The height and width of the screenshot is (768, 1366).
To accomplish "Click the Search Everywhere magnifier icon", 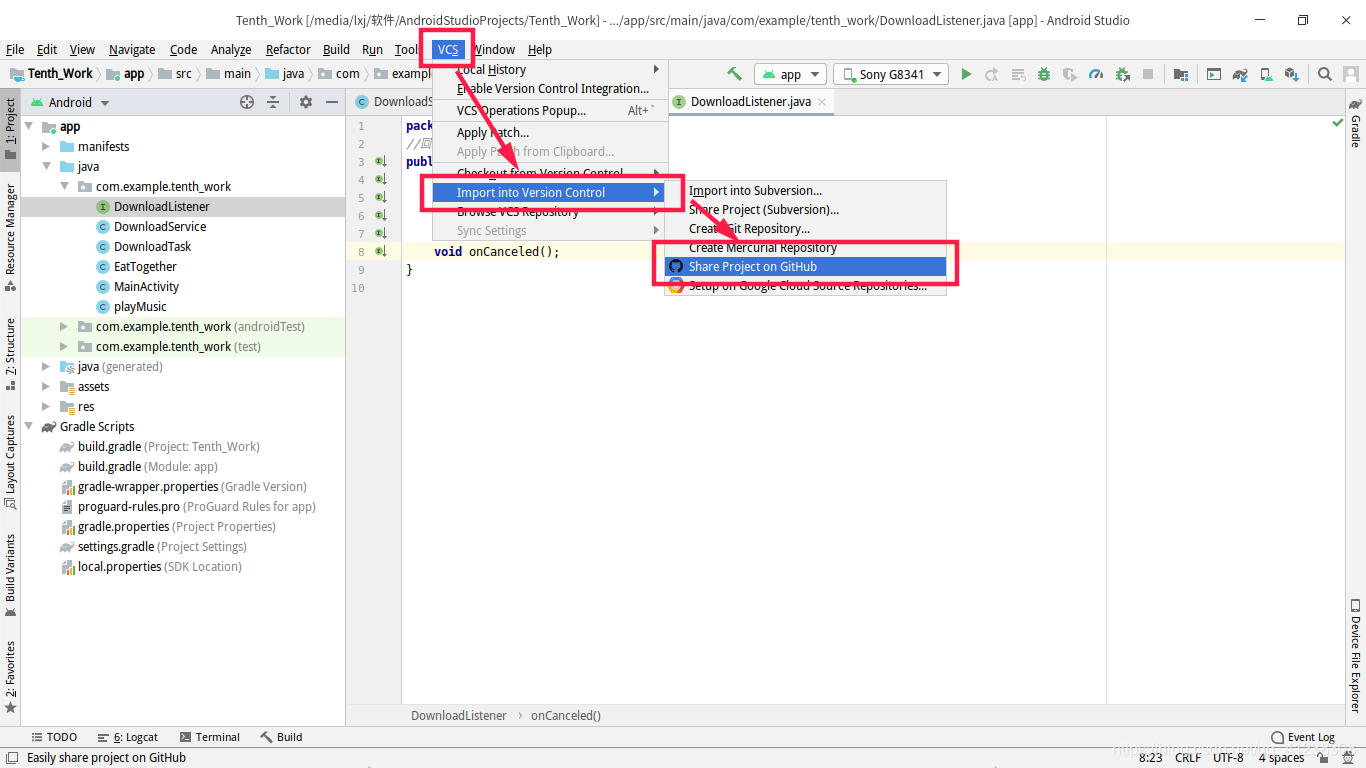I will point(1325,74).
